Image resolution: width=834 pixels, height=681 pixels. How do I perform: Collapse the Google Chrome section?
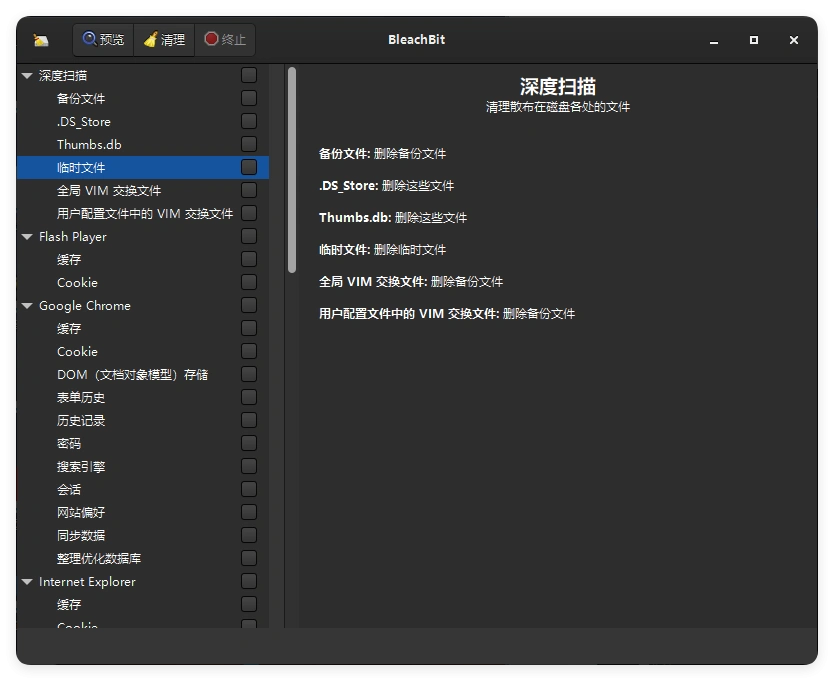click(26, 305)
